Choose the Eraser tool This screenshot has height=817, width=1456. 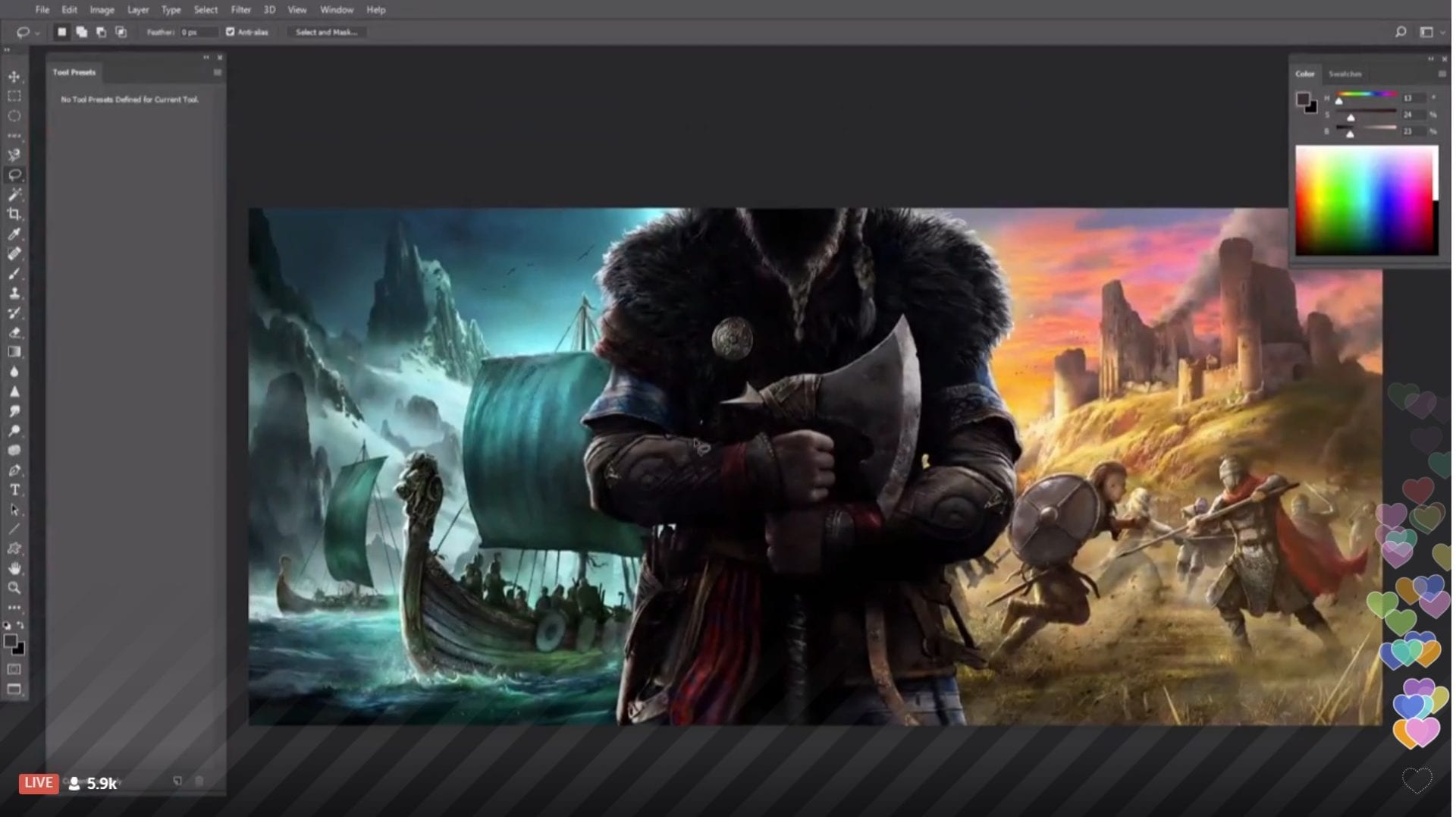(x=14, y=333)
